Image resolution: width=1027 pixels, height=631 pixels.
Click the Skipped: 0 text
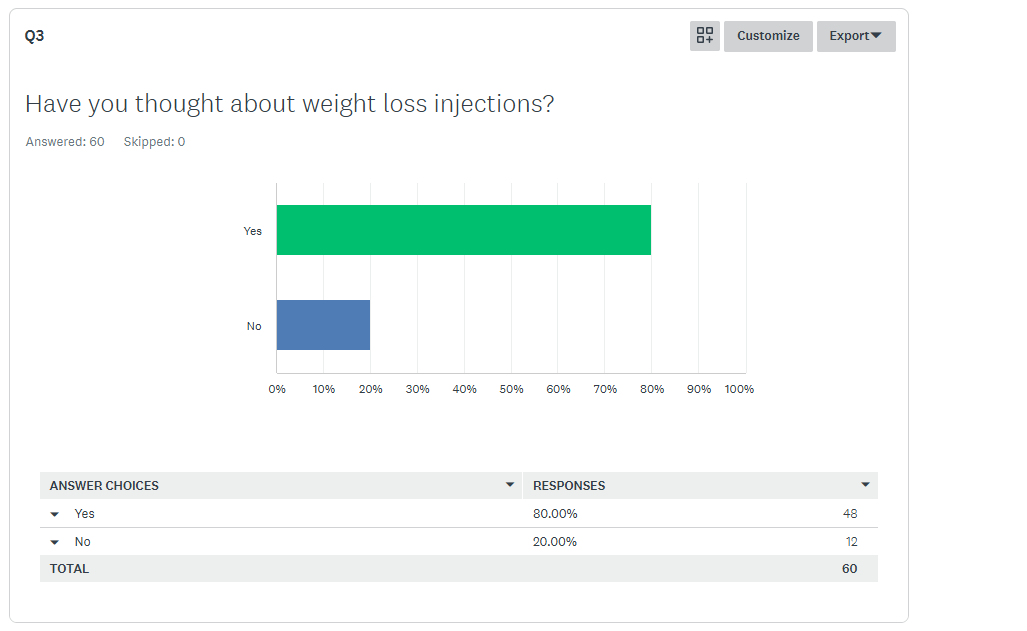(154, 142)
